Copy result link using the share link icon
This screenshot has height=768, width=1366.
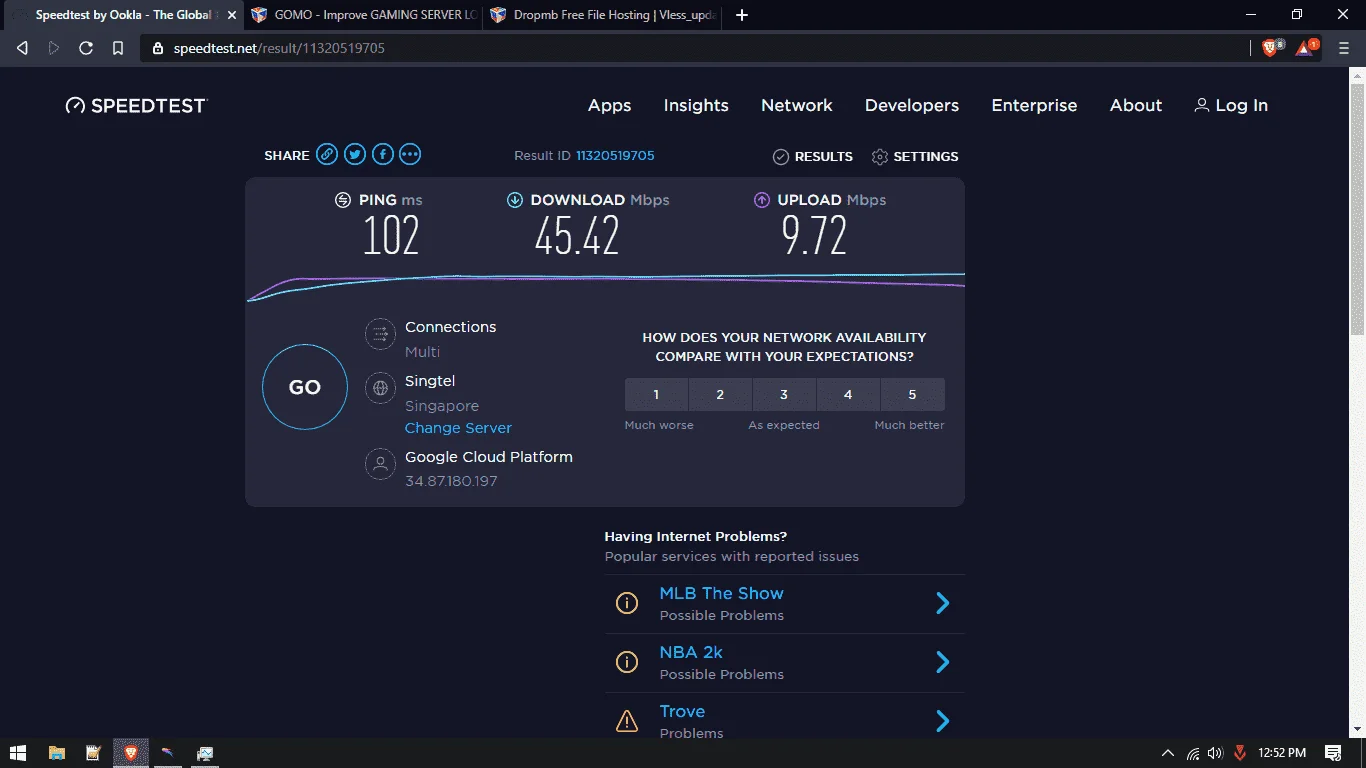(327, 154)
